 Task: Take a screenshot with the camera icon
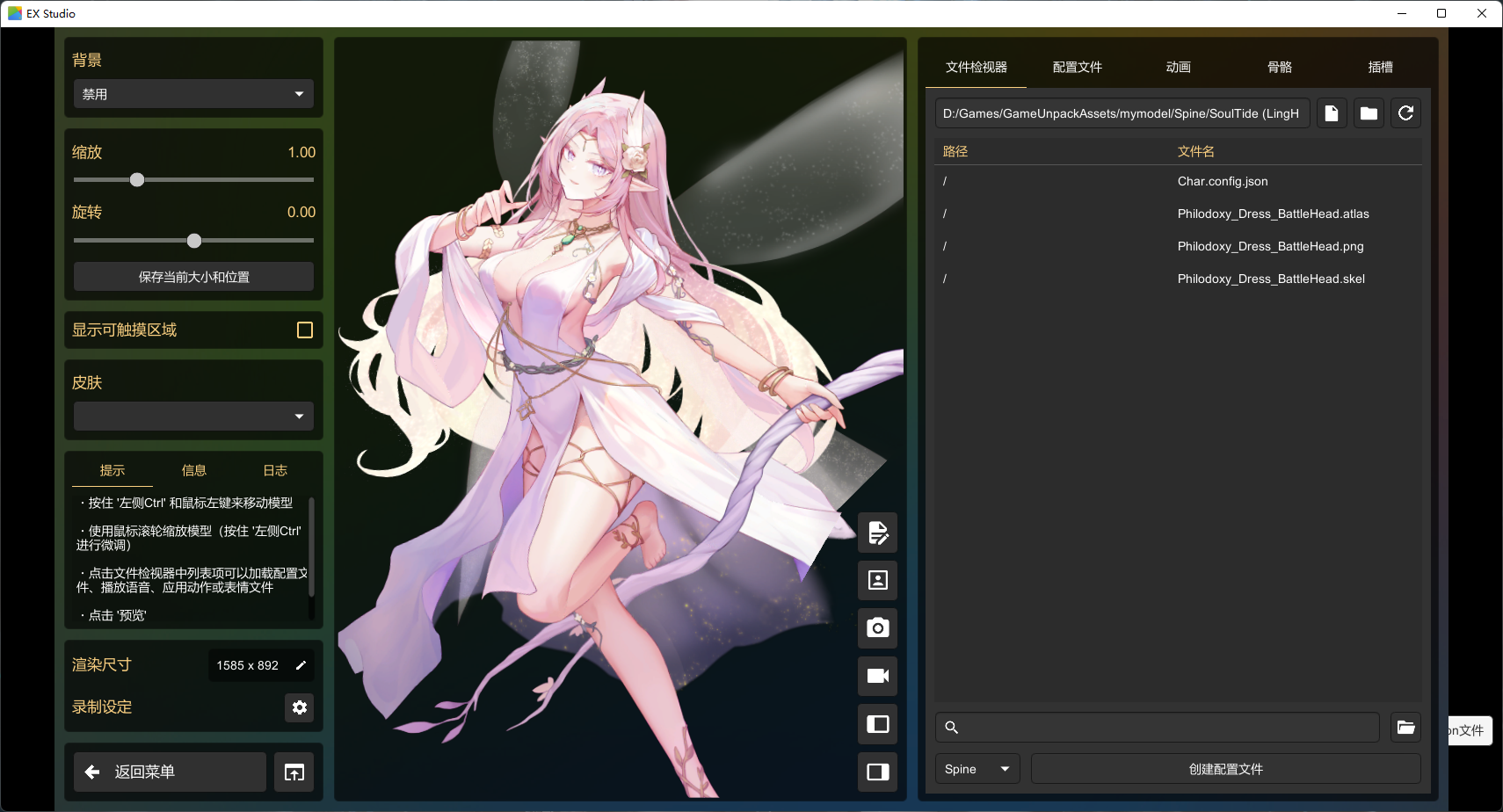pyautogui.click(x=877, y=628)
